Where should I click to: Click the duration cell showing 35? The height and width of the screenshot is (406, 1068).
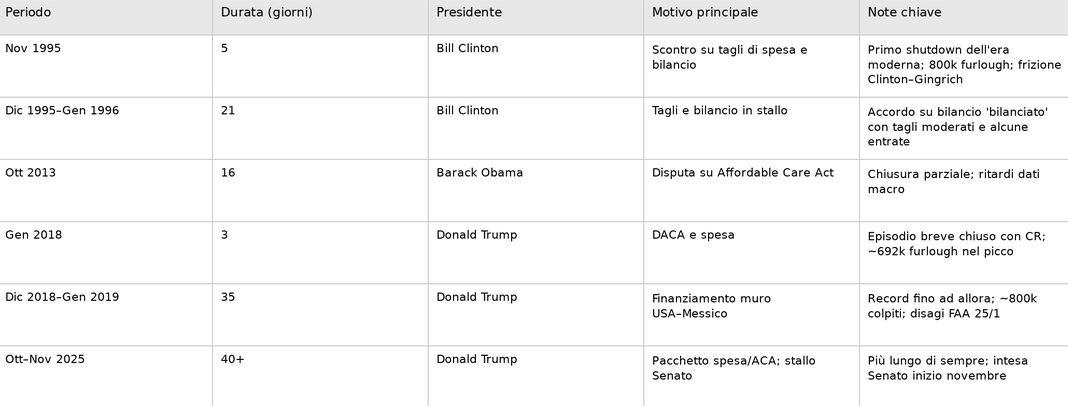click(x=228, y=297)
